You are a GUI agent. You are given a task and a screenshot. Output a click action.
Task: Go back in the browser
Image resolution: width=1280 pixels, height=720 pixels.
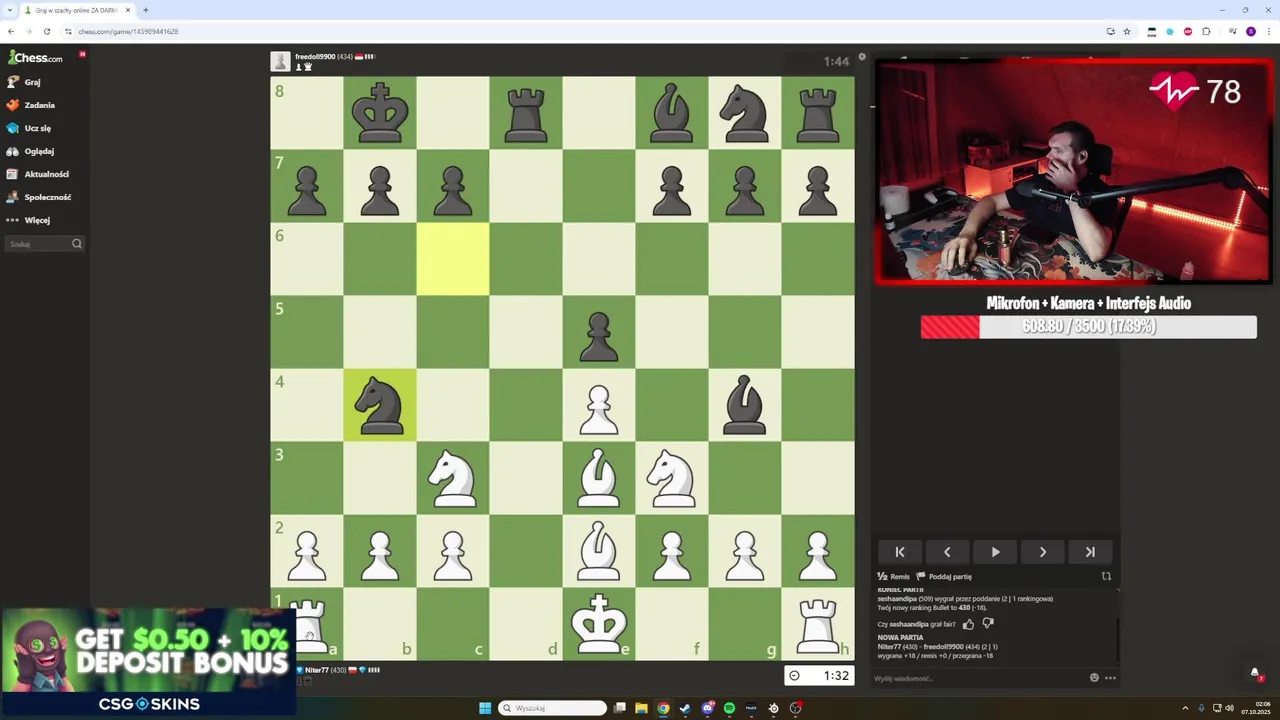(x=11, y=31)
